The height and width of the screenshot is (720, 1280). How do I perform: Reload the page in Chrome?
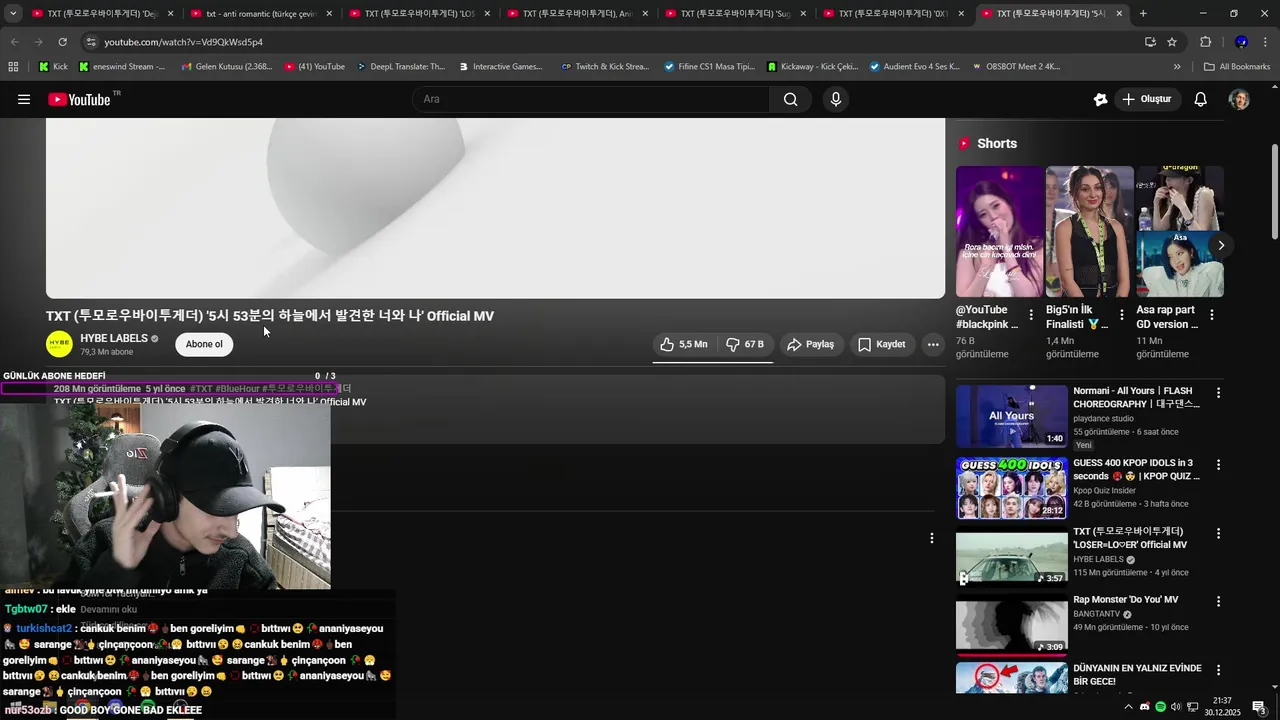point(62,42)
